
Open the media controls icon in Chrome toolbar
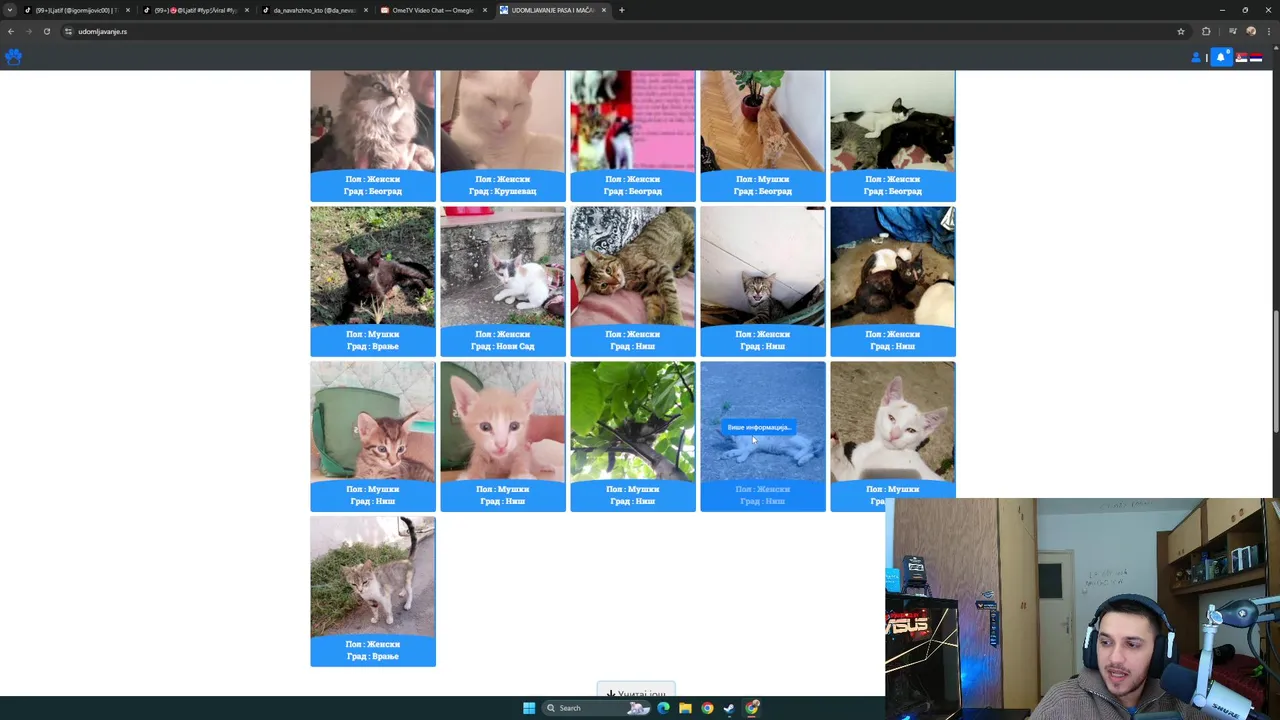coord(1233,31)
